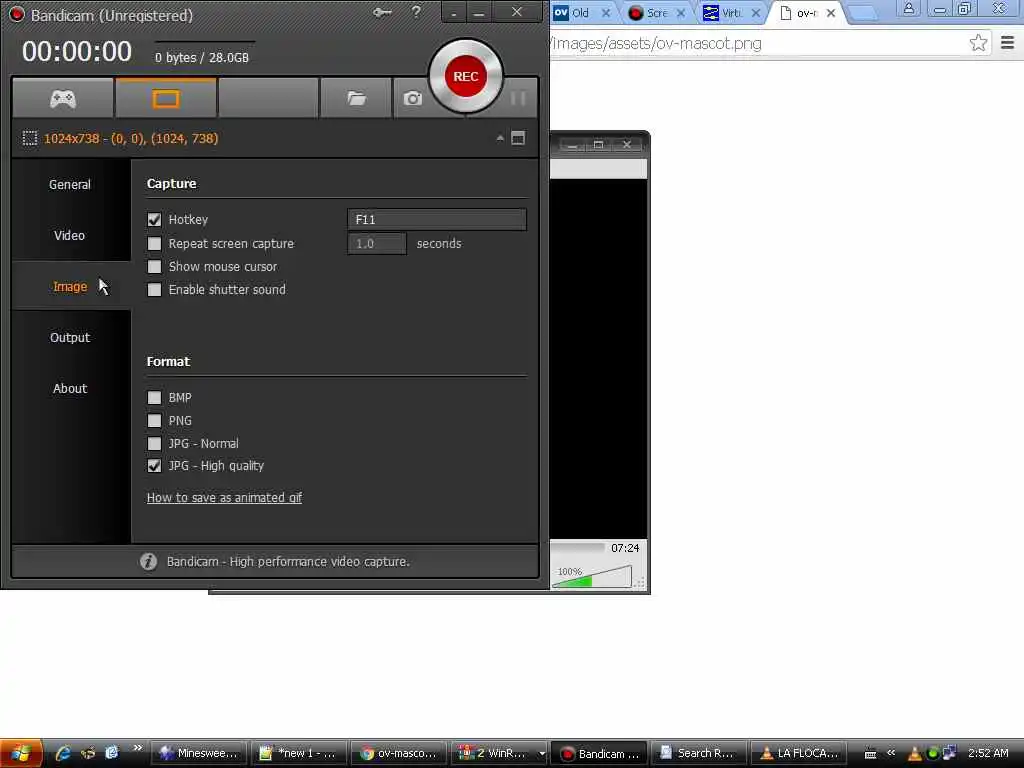This screenshot has height=768, width=1024.
Task: Select BMP format checkbox
Action: tap(154, 398)
